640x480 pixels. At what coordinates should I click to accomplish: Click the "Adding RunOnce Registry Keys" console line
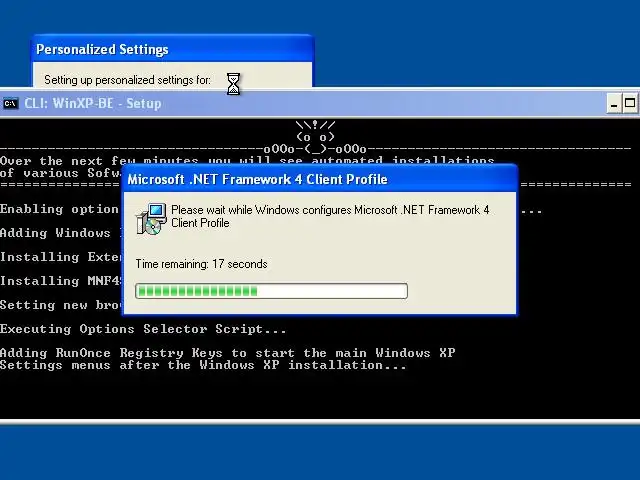(x=228, y=353)
